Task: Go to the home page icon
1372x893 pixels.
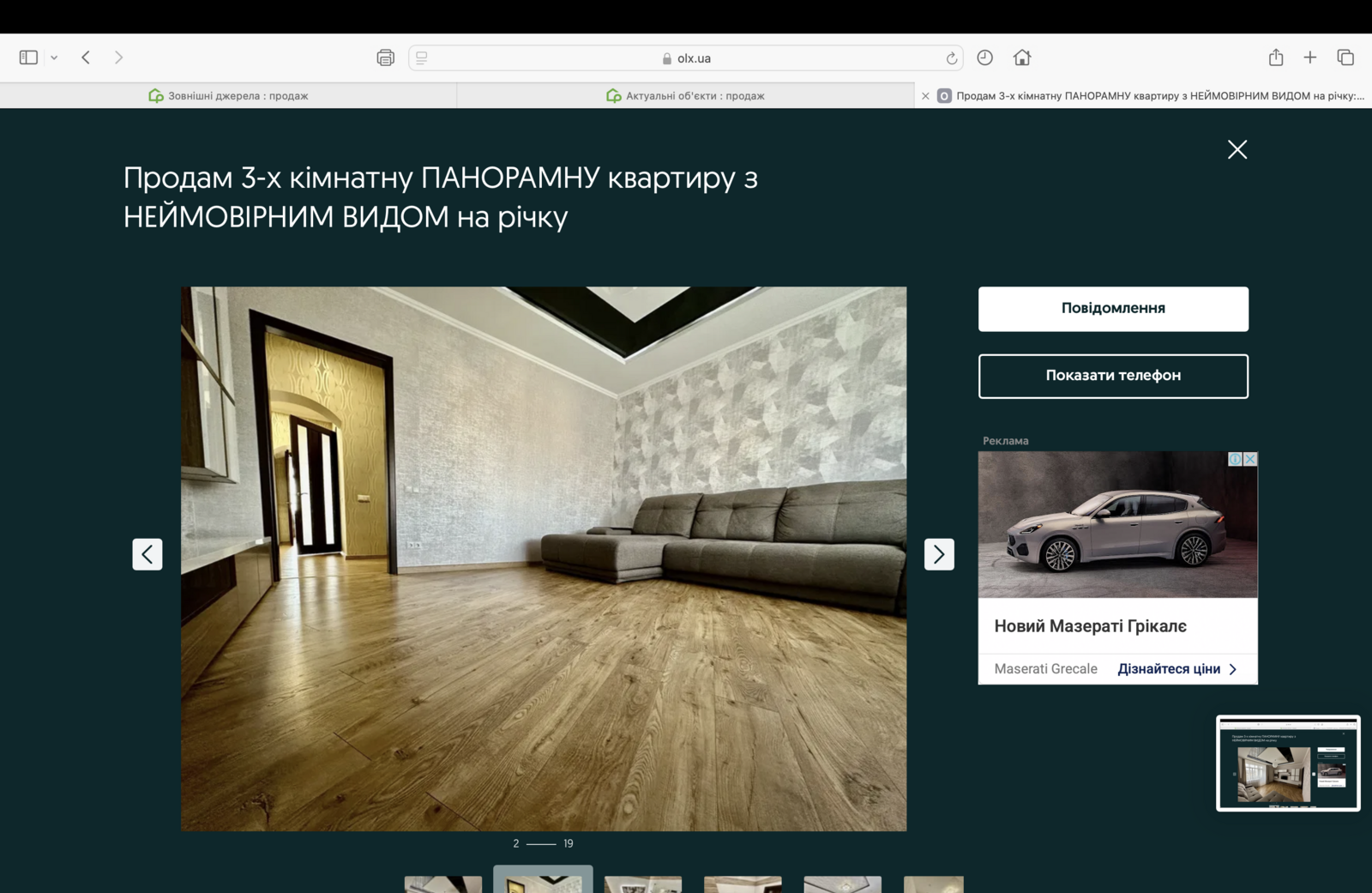Action: [1021, 57]
